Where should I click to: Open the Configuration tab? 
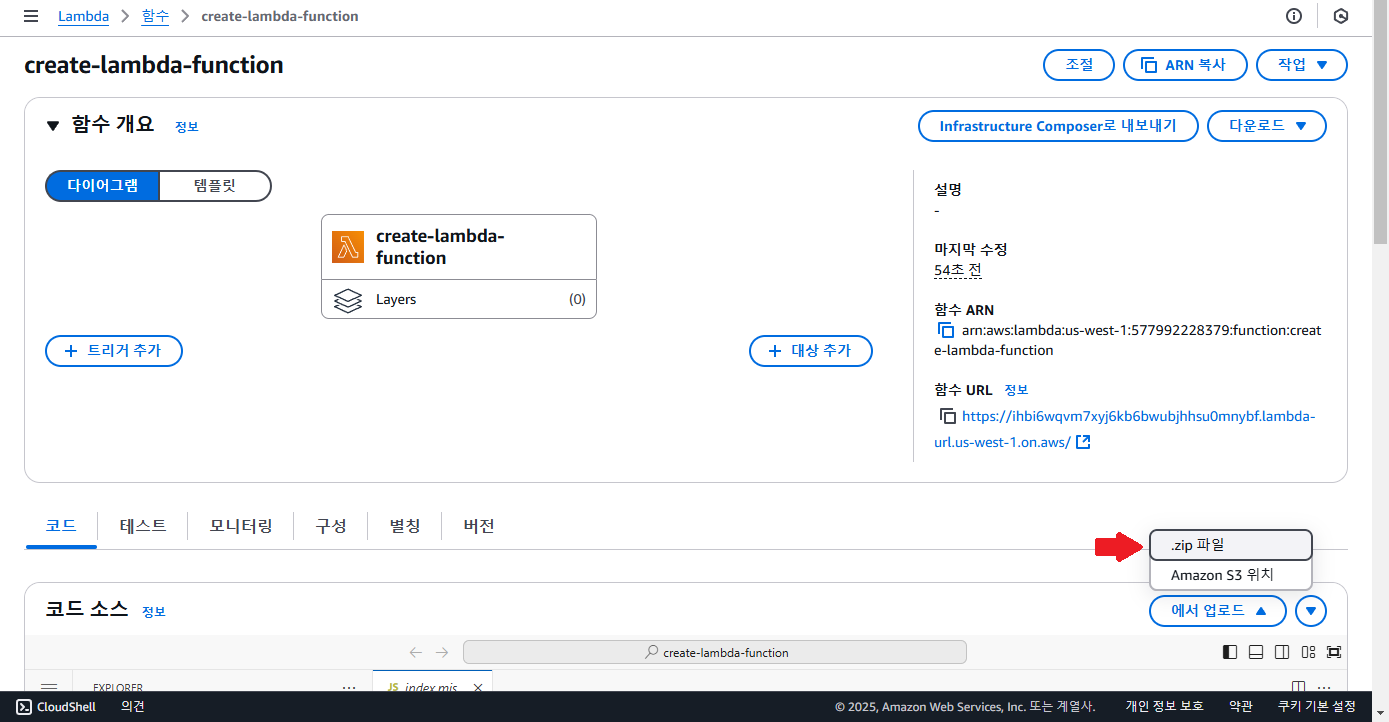(331, 525)
